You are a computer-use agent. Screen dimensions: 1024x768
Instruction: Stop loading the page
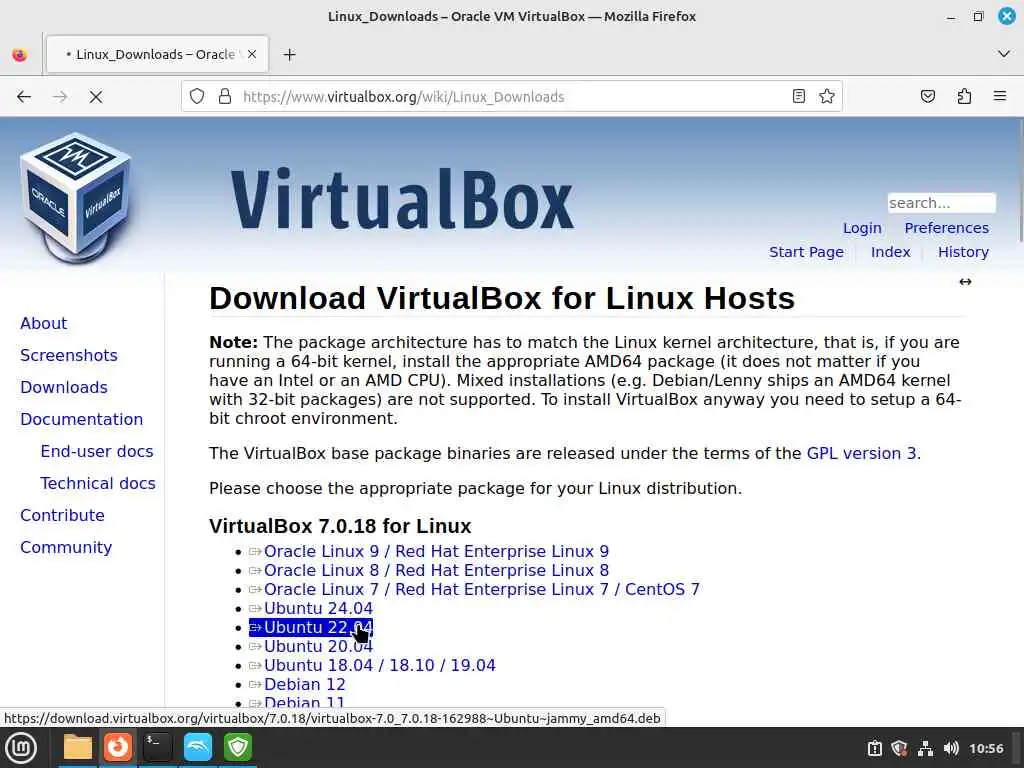tap(96, 97)
